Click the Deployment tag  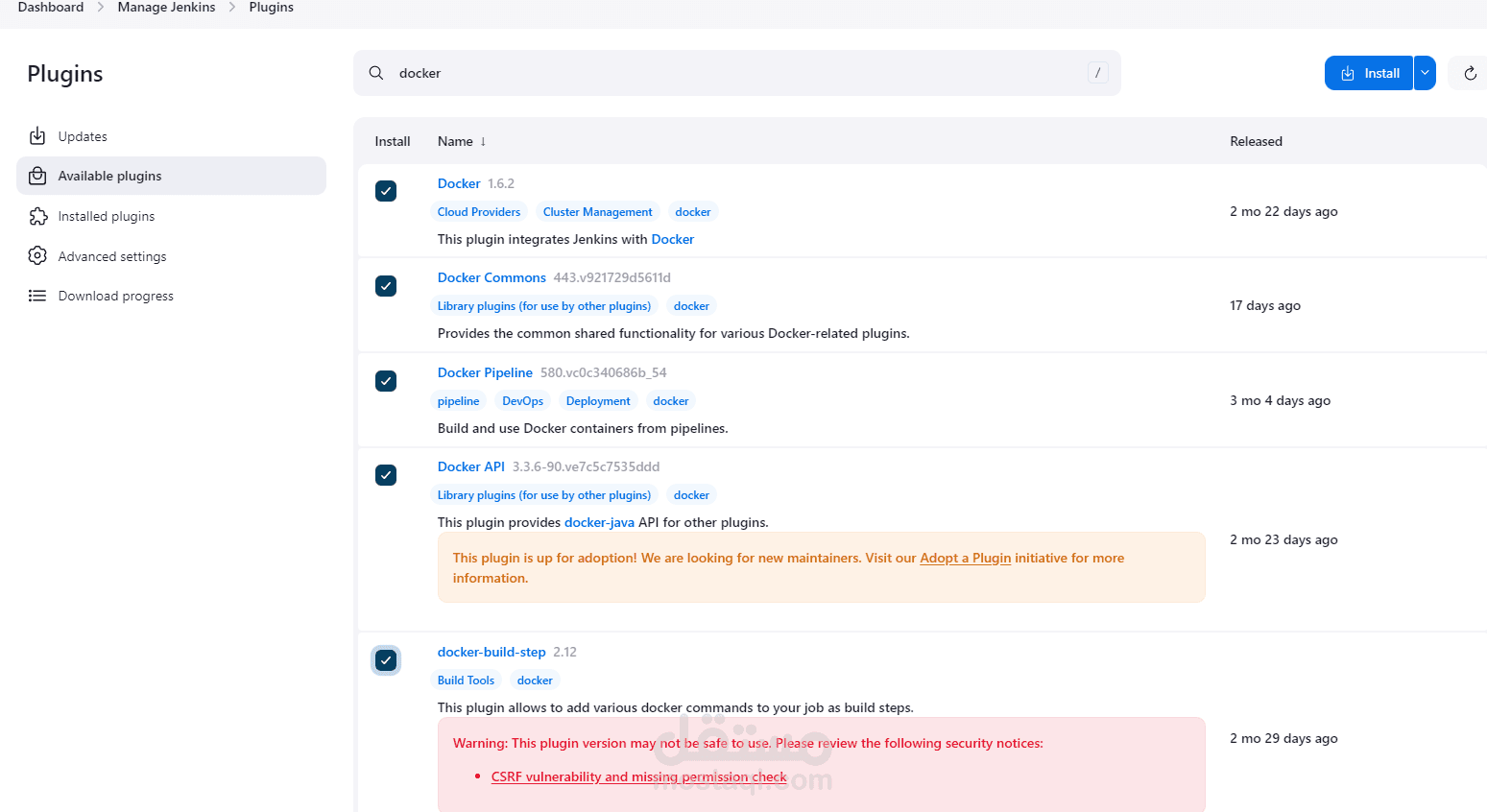598,401
